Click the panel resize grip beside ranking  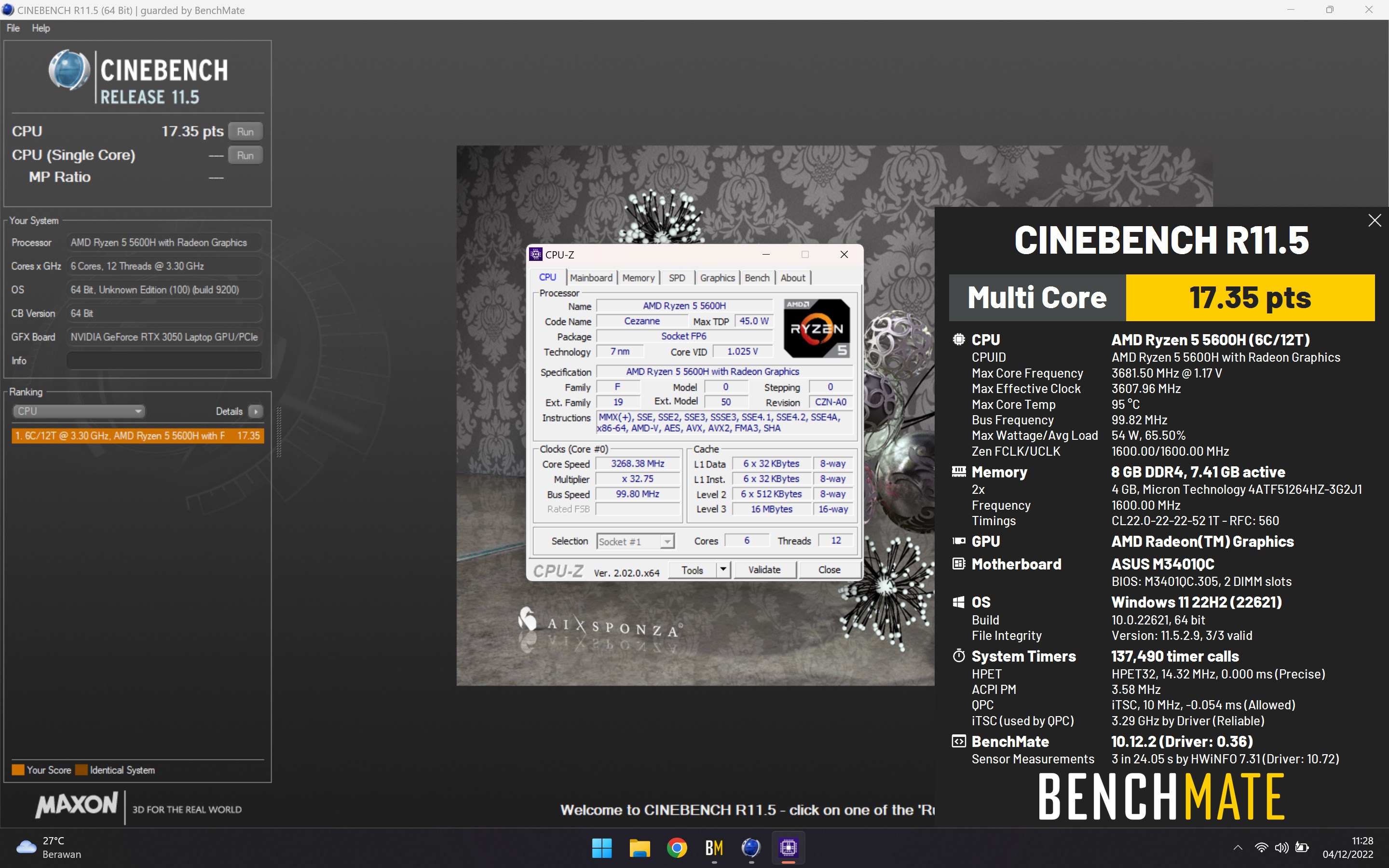click(x=279, y=432)
